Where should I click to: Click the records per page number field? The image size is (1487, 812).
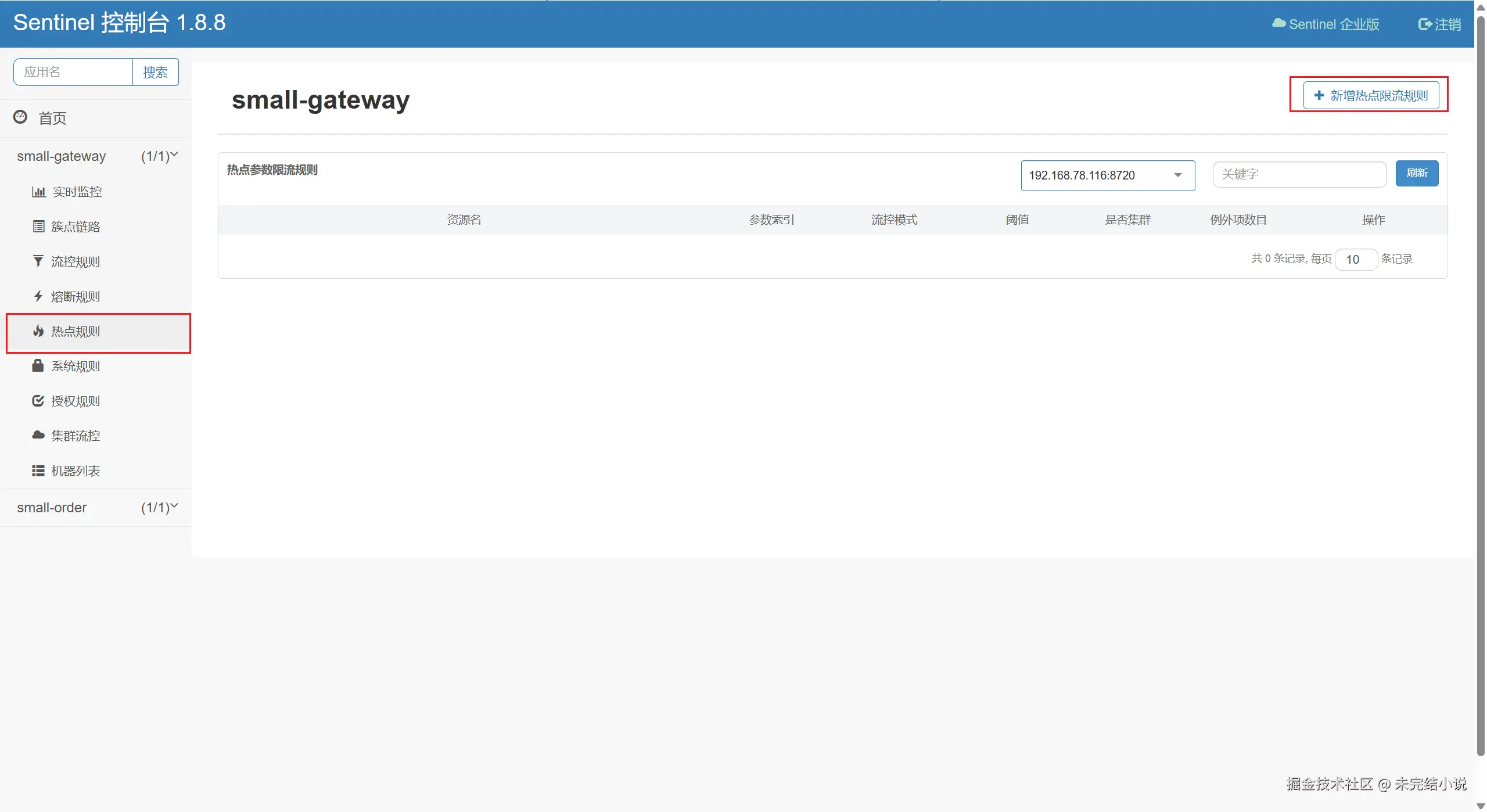click(1356, 260)
